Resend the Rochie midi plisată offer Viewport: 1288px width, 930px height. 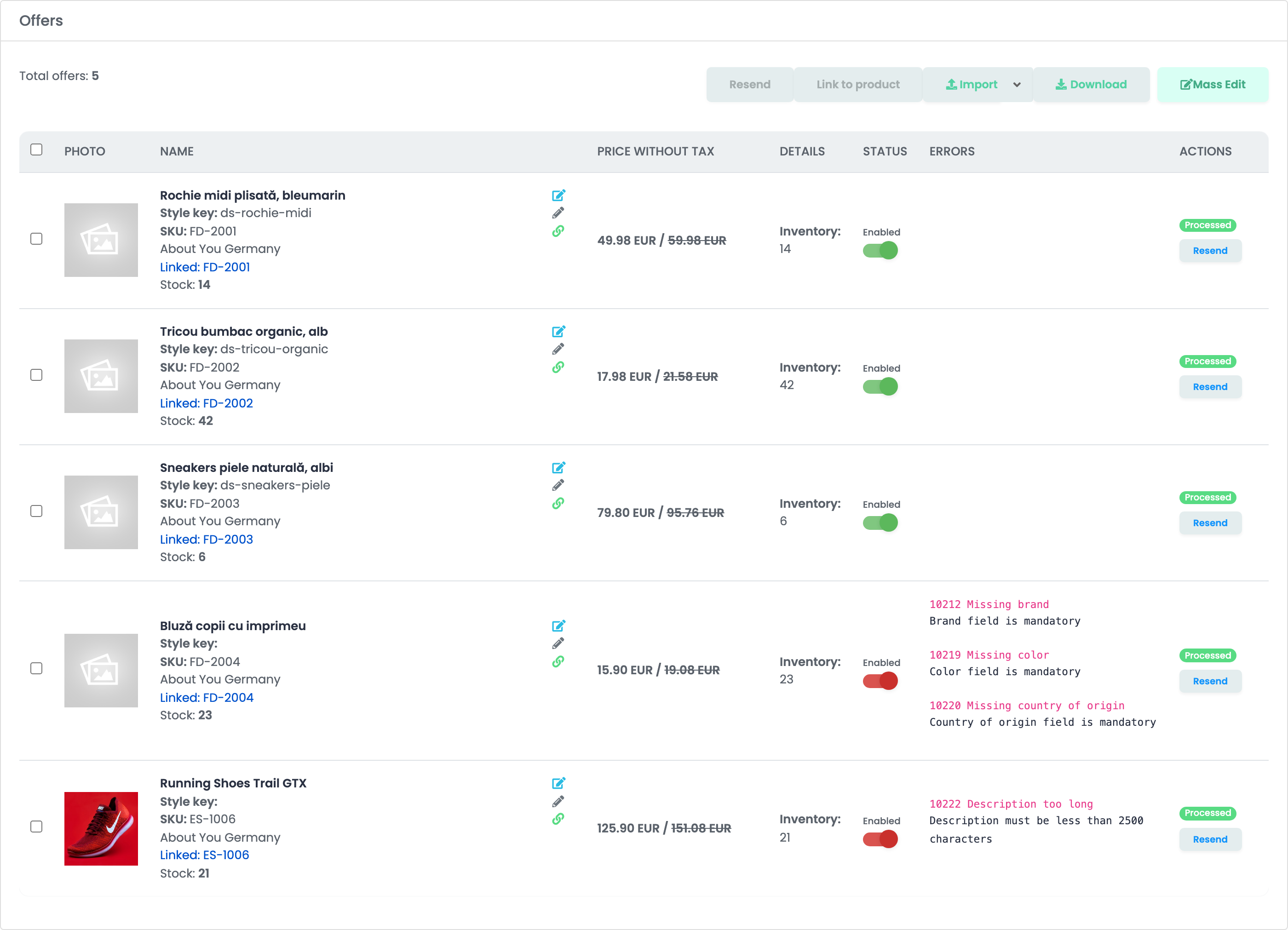pyautogui.click(x=1210, y=250)
